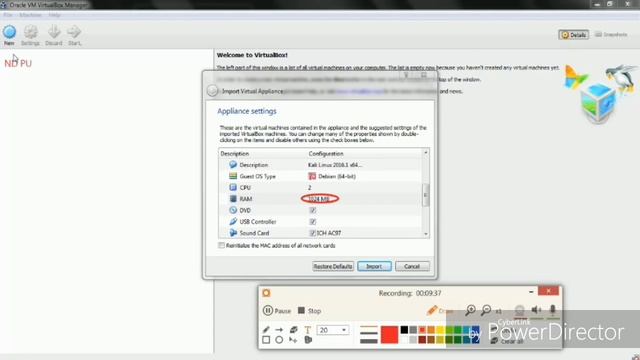Viewport: 640px width, 360px height.
Task: Open the Machine menu
Action: pos(30,15)
